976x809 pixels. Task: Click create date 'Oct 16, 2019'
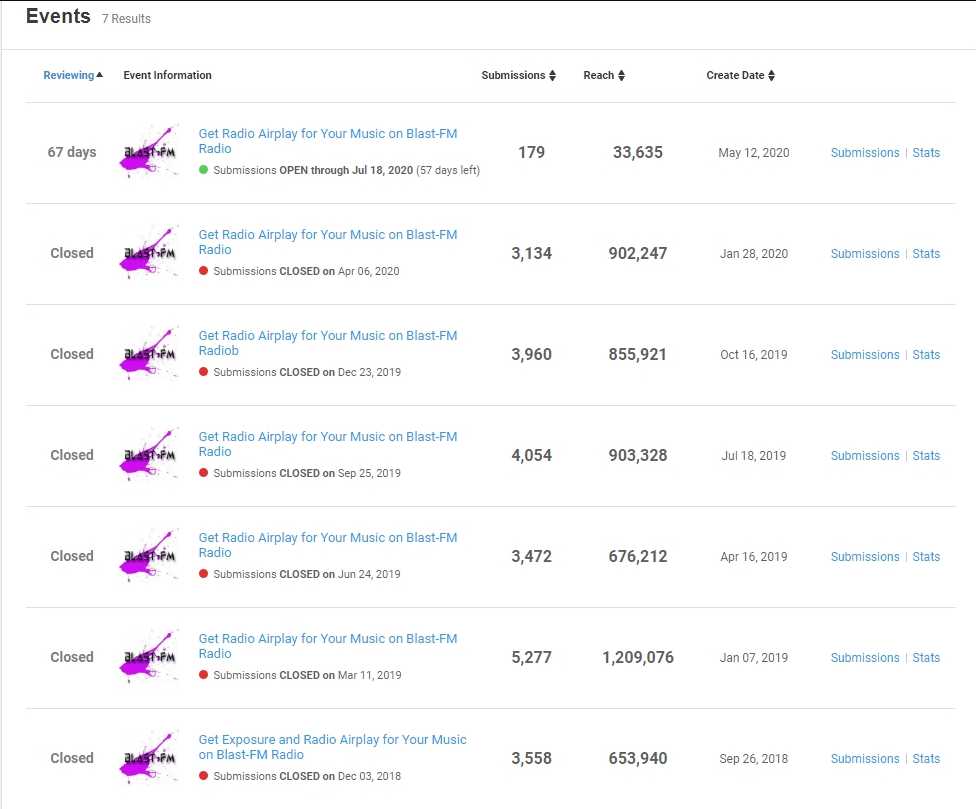753,354
